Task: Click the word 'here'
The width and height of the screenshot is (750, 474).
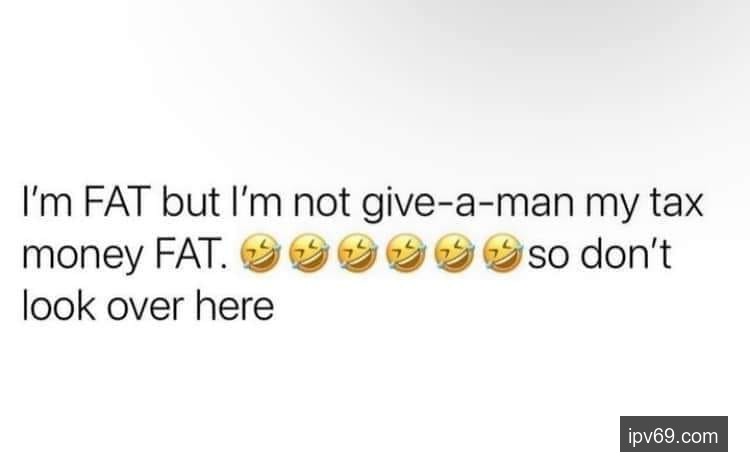Action: [x=234, y=304]
